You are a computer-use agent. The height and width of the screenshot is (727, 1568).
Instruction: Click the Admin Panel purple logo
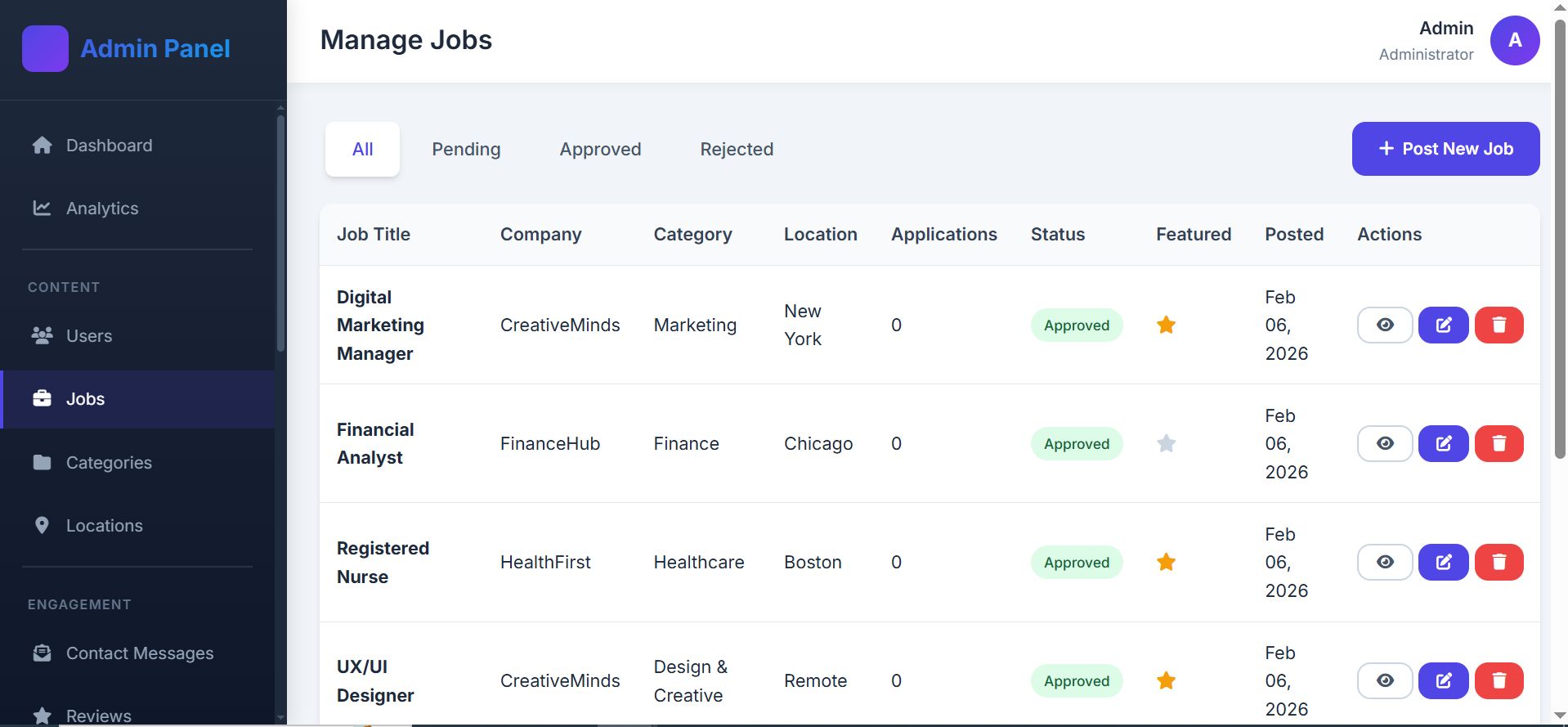[x=45, y=48]
